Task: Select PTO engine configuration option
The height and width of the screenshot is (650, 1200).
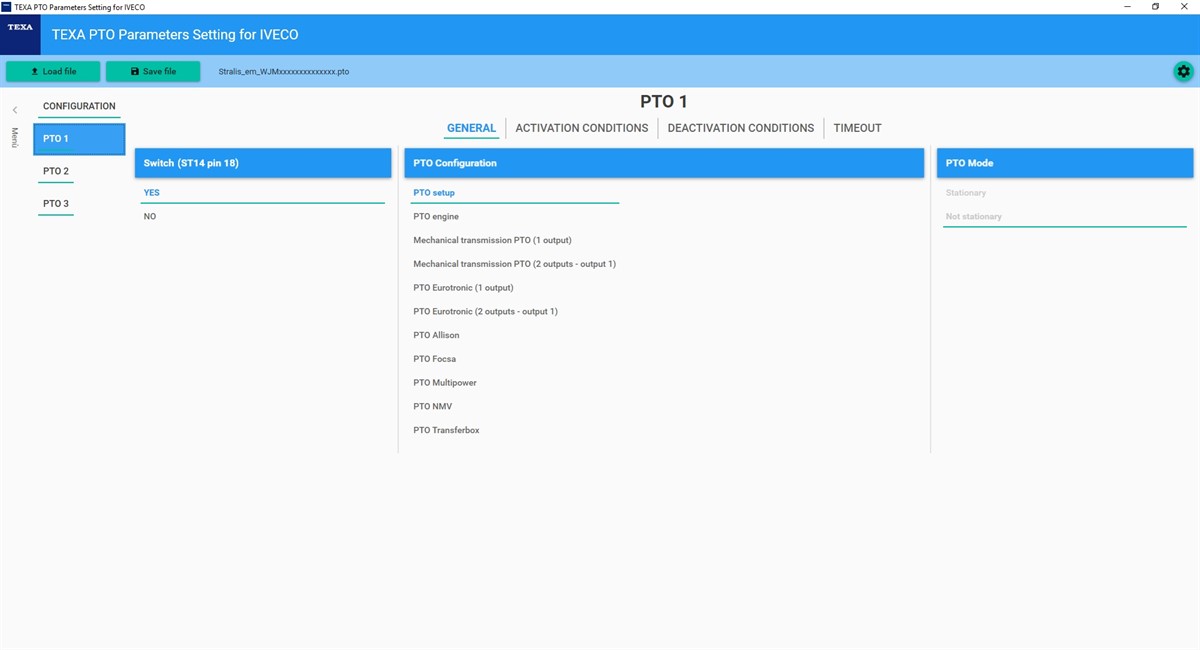Action: tap(436, 216)
